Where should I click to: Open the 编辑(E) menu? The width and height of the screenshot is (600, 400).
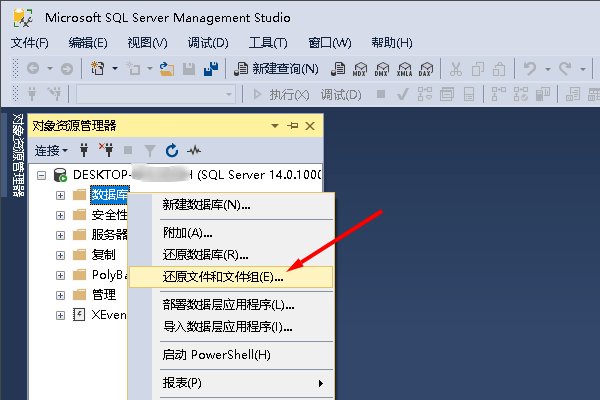(x=88, y=42)
